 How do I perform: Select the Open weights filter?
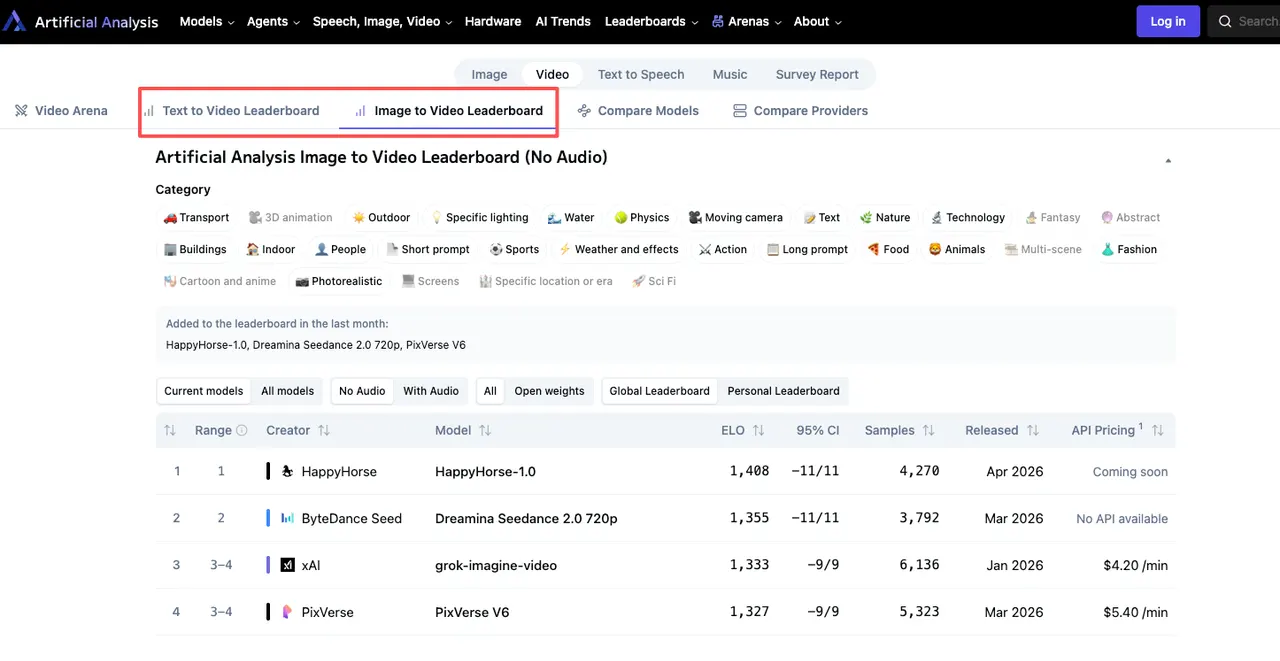[549, 391]
